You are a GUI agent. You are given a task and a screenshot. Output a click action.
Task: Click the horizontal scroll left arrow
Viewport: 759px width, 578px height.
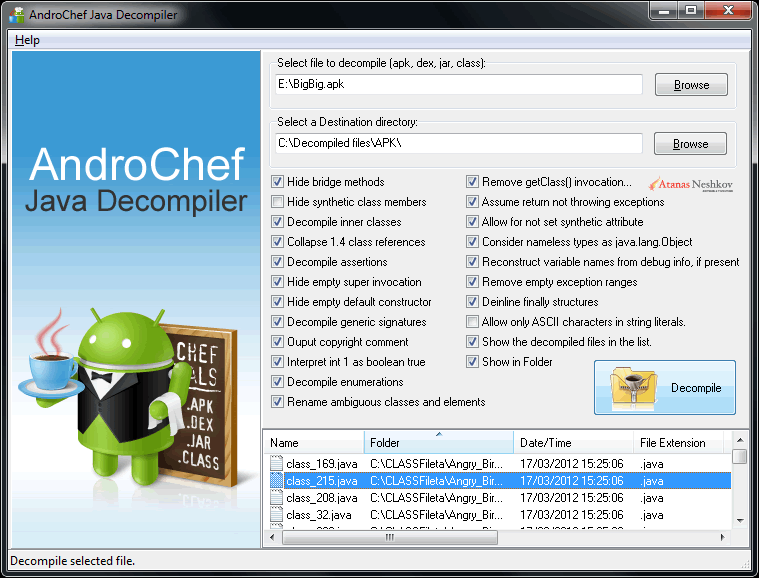pyautogui.click(x=272, y=537)
